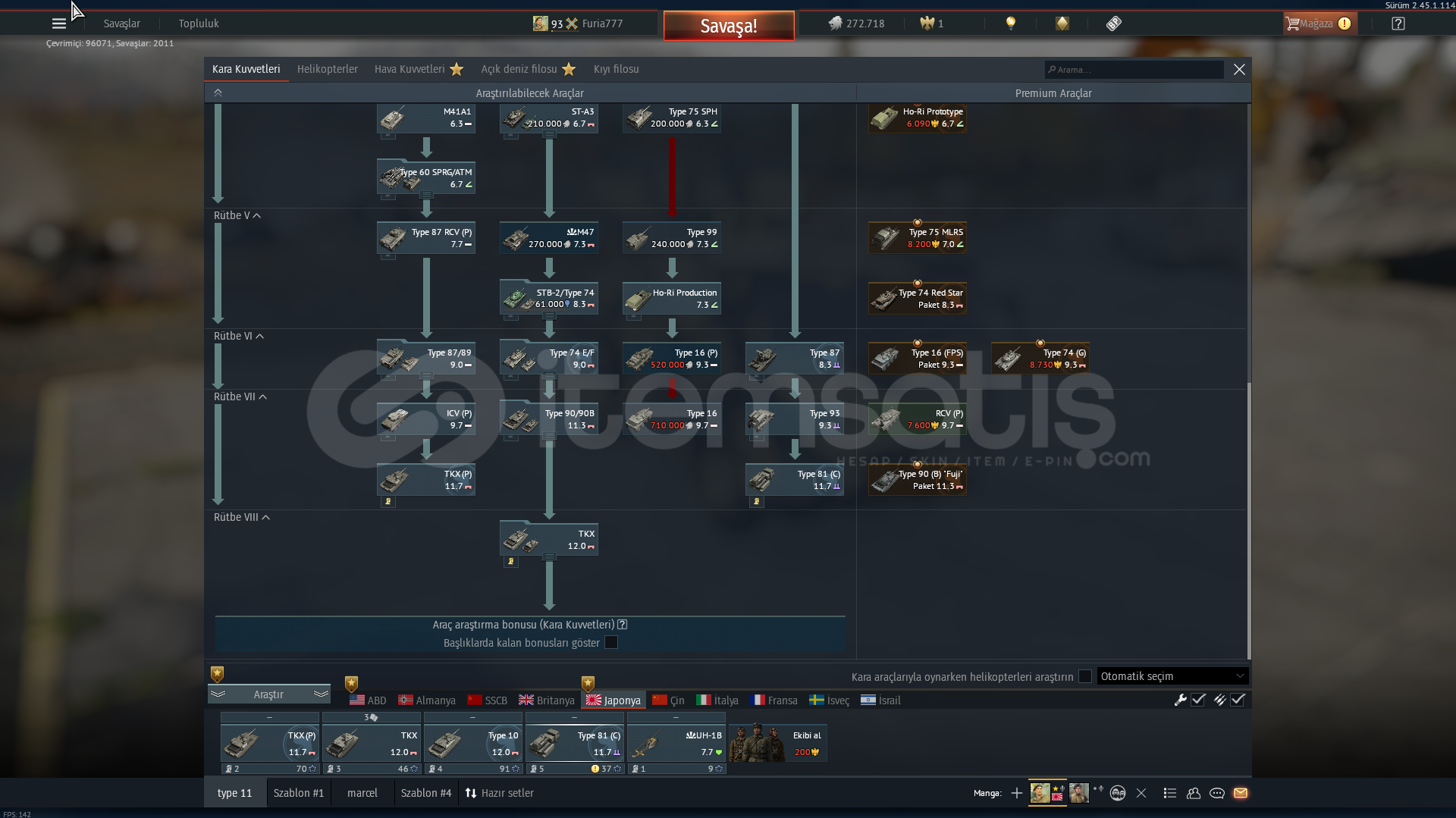Click the Golden Eagles currency icon

[927, 24]
